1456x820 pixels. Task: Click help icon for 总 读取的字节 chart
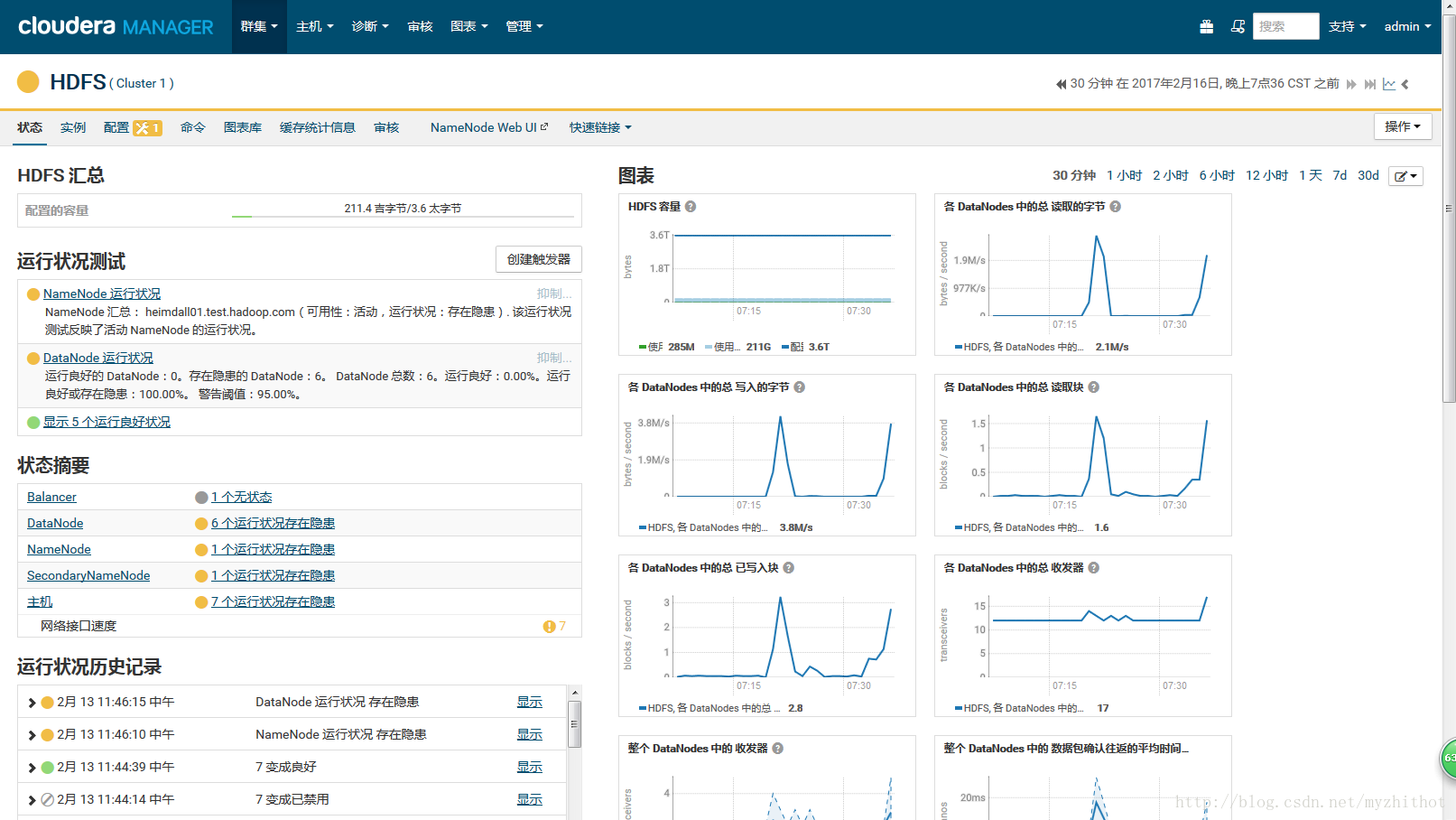[1116, 207]
